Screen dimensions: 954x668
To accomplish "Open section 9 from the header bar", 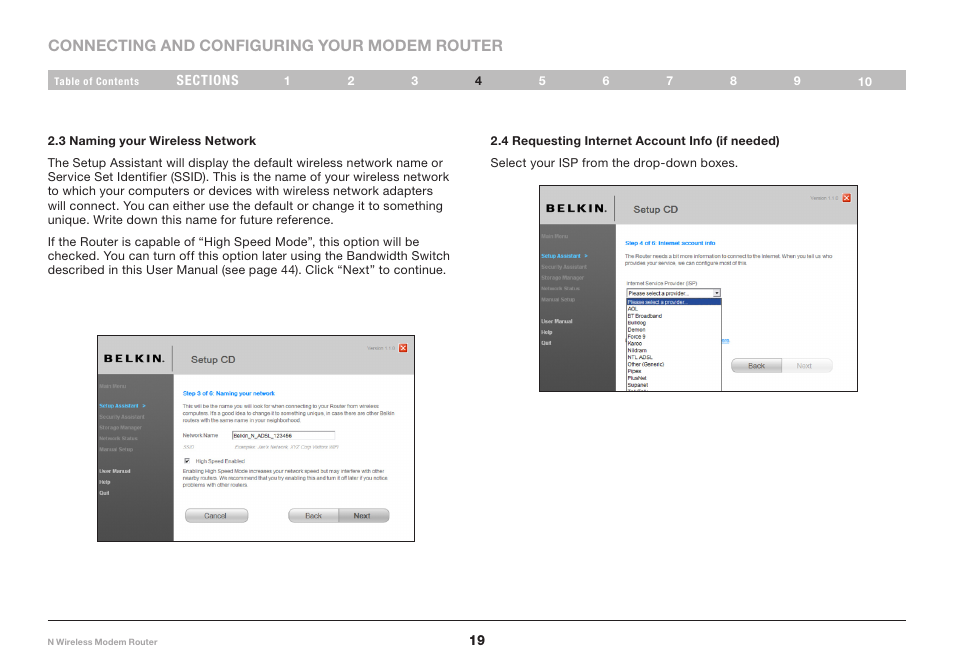I will [x=797, y=81].
